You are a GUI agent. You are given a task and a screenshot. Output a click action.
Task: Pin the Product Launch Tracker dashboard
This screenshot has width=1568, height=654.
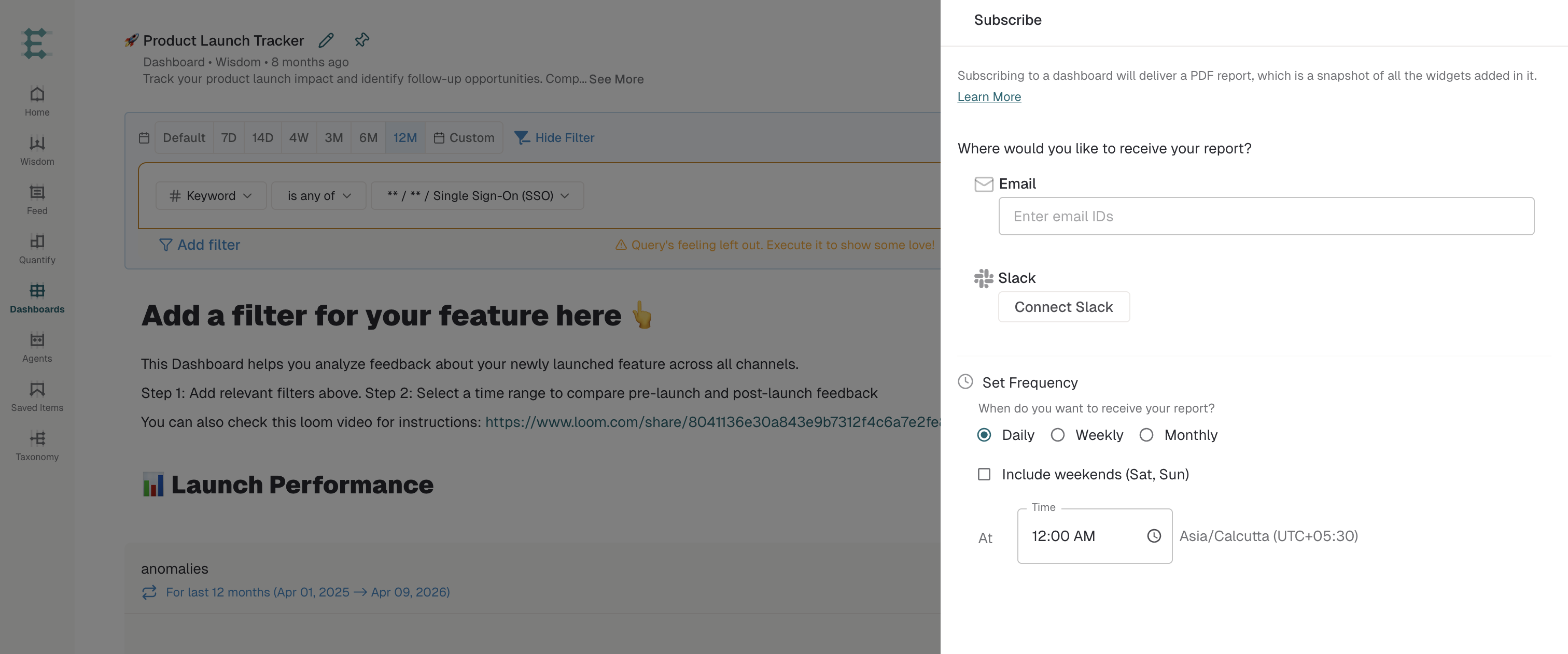(x=362, y=40)
